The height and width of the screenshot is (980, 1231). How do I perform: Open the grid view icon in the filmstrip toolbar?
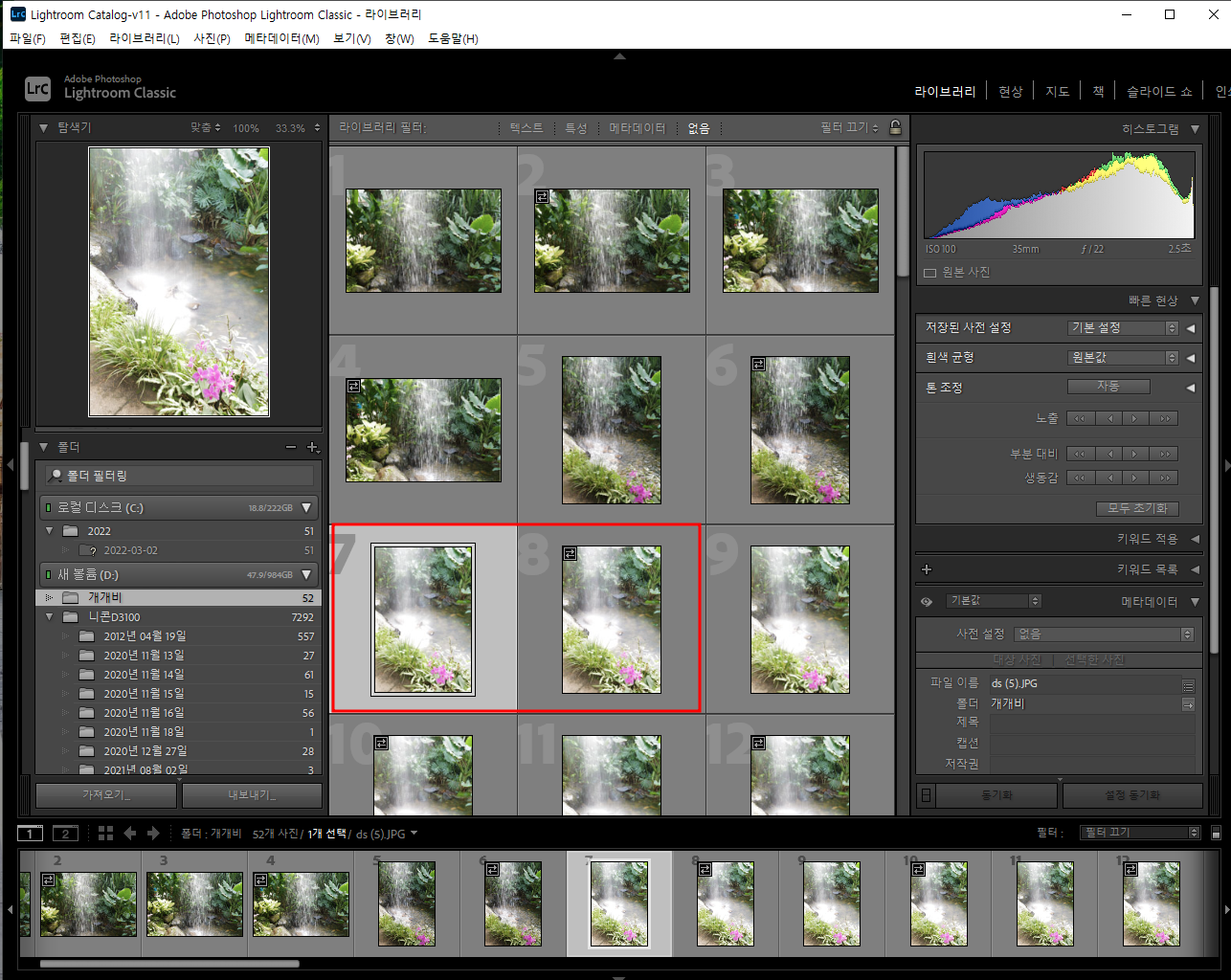(x=105, y=834)
